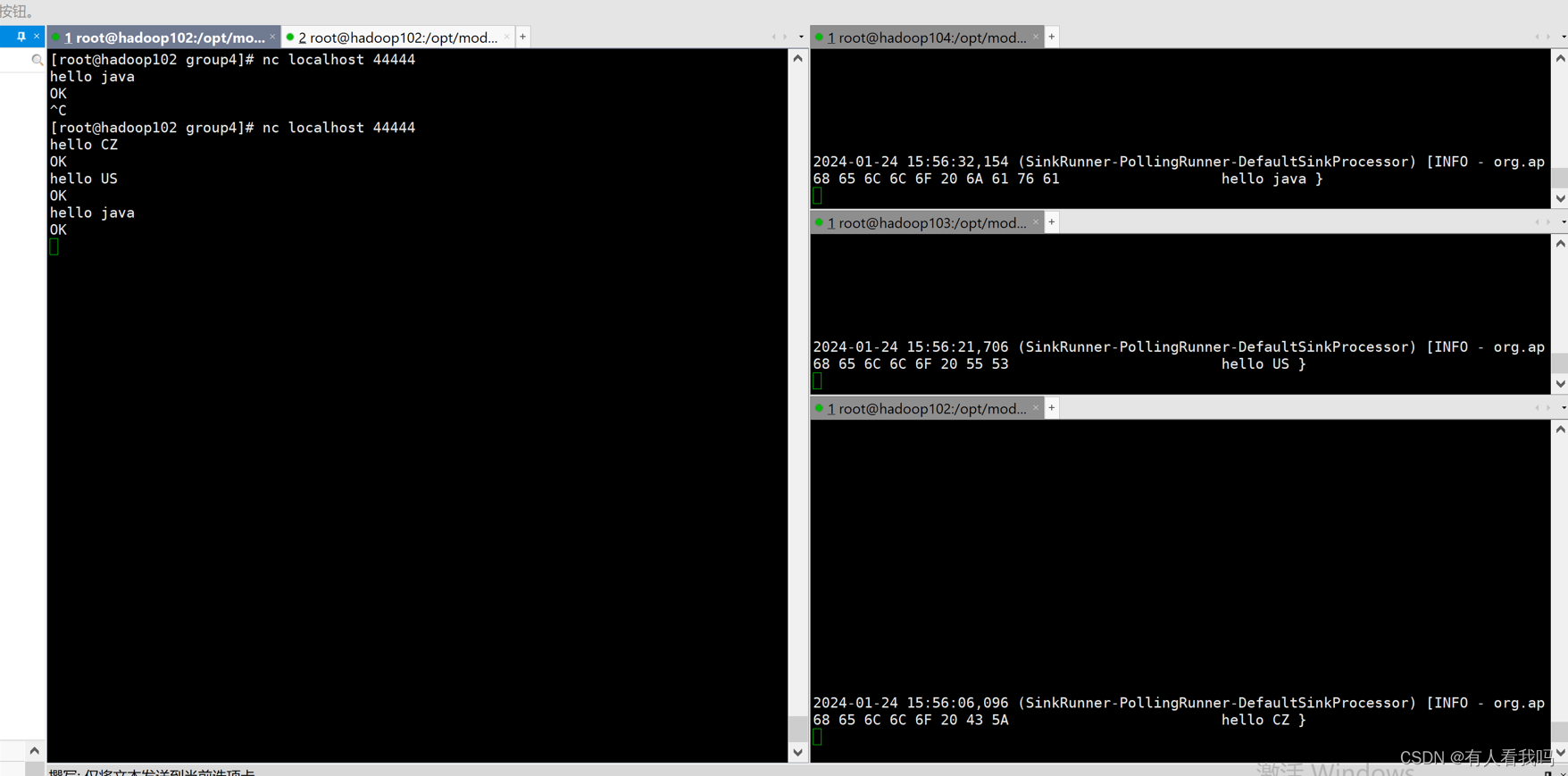This screenshot has height=776, width=1568.
Task: Click the left terminal's scrollbar thumb
Action: point(797,728)
